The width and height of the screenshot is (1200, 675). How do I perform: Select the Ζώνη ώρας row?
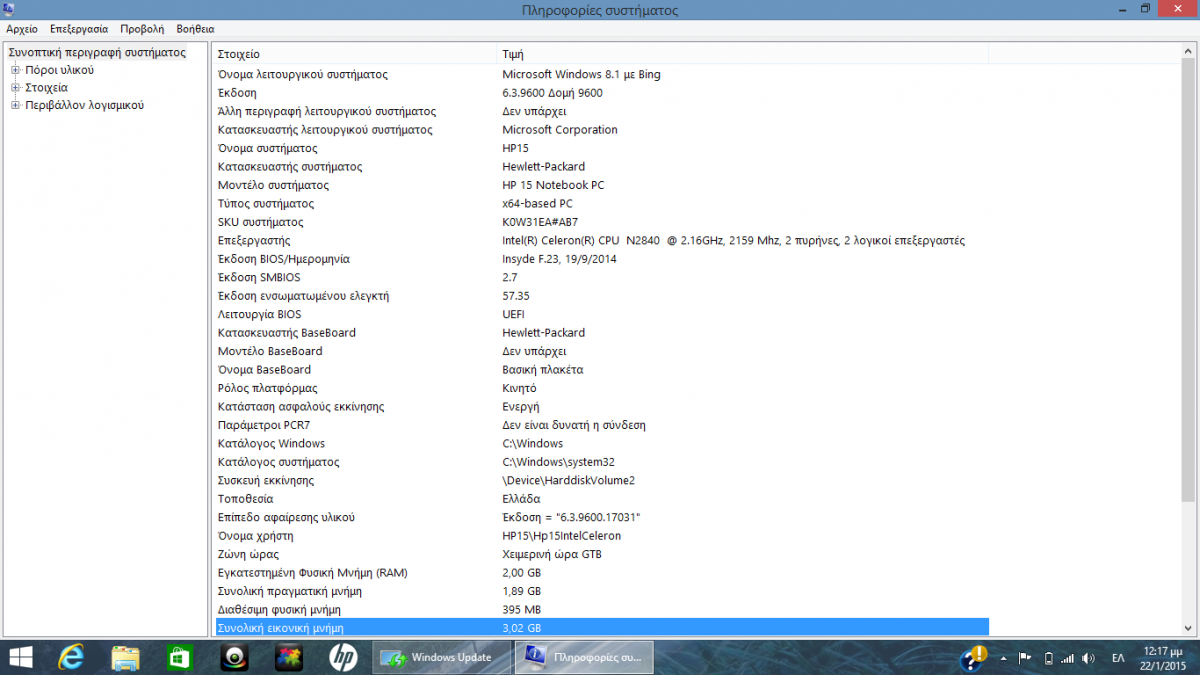[x=602, y=554]
